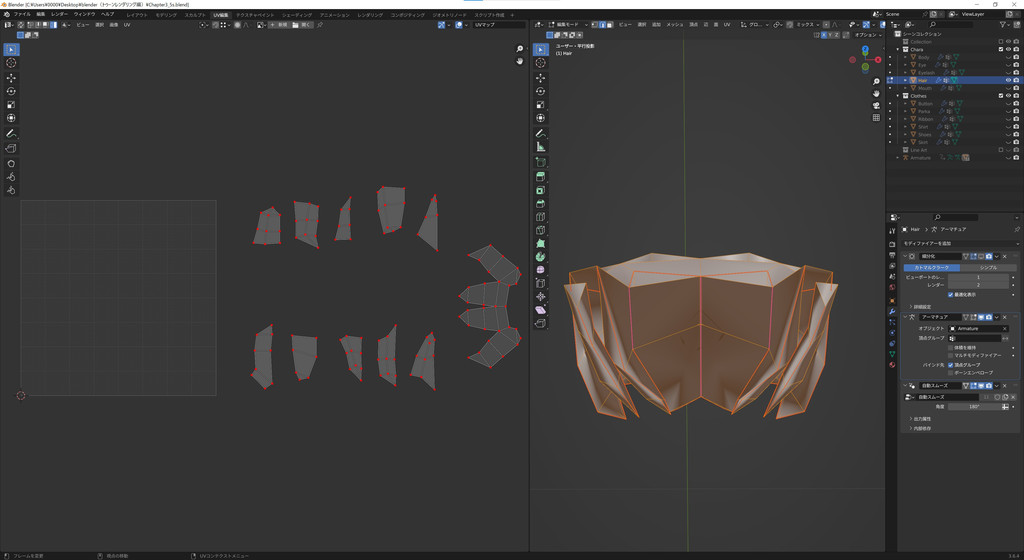The image size is (1024, 560).
Task: Choose the Annotate tool in UV editor
Action: coord(11,133)
